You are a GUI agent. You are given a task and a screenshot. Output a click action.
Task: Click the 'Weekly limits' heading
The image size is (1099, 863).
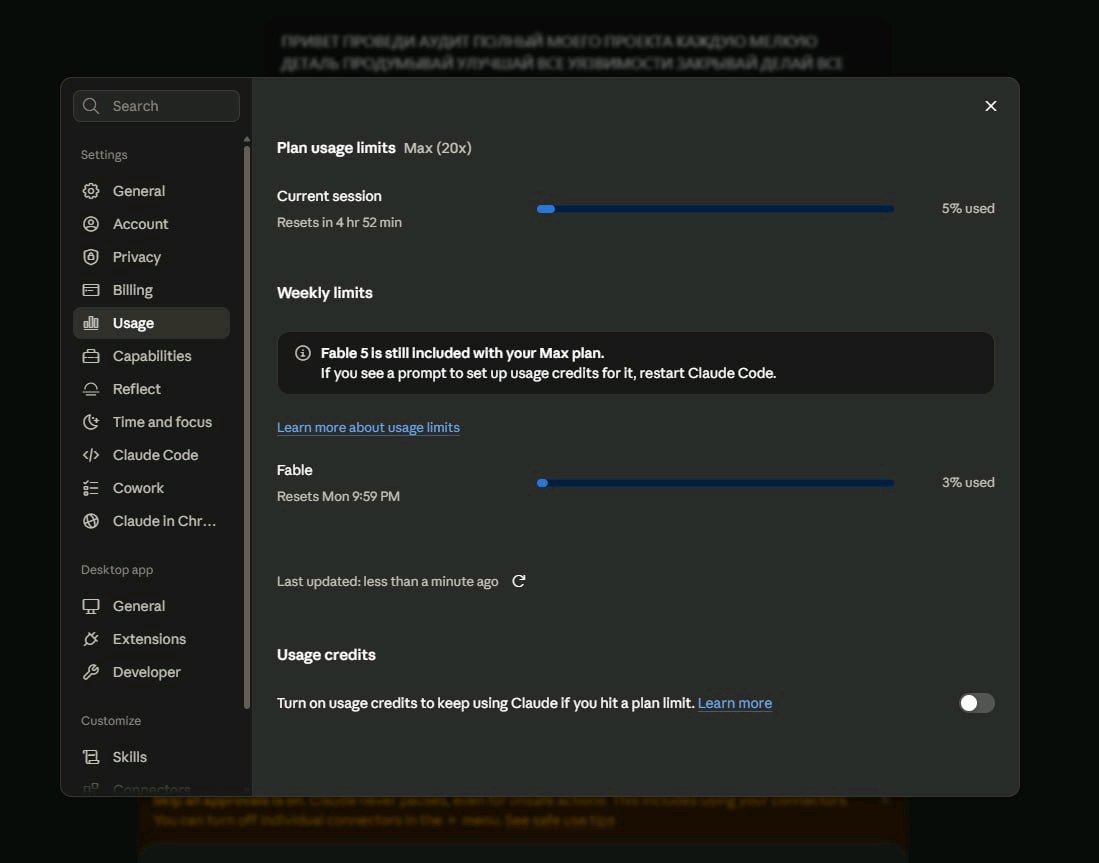pos(325,293)
